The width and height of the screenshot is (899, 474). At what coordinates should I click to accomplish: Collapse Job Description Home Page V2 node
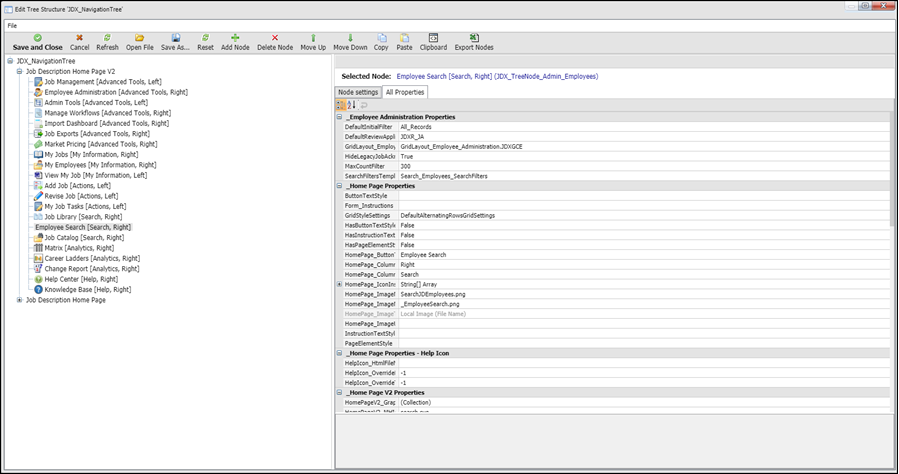[19, 72]
